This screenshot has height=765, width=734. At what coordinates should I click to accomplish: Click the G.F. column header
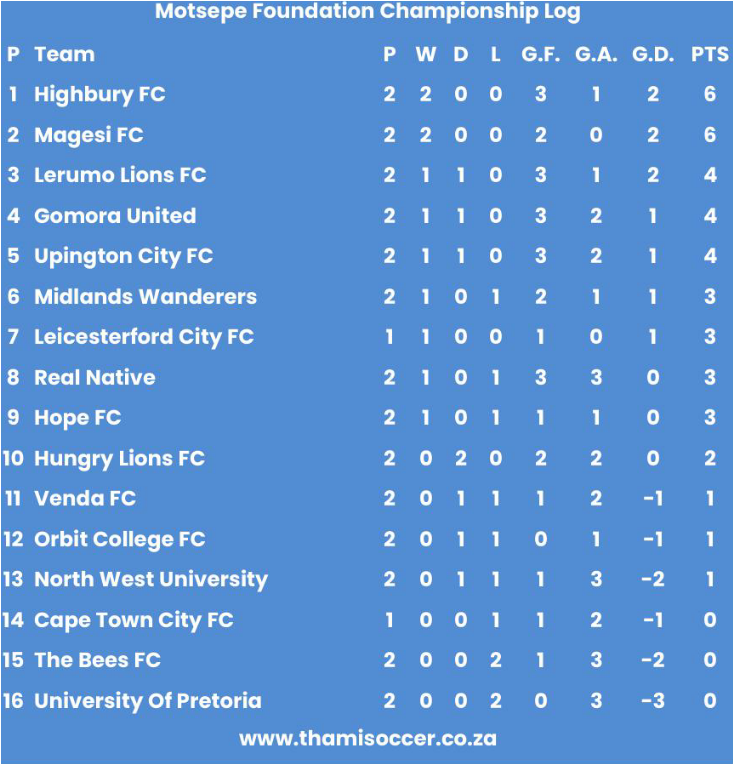coord(540,54)
